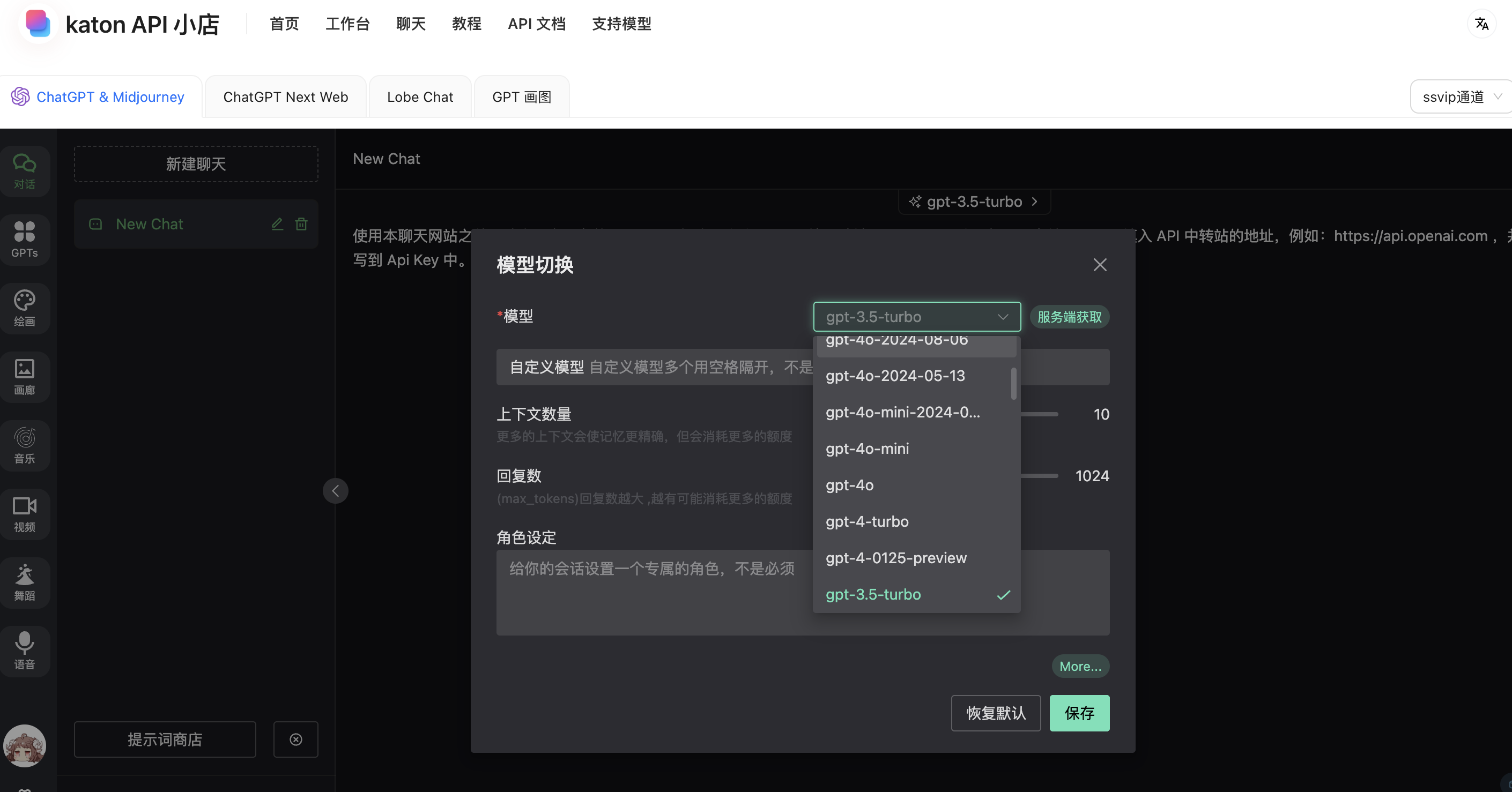Click the 自定义模型 input field
This screenshot has height=792, width=1512.
803,367
